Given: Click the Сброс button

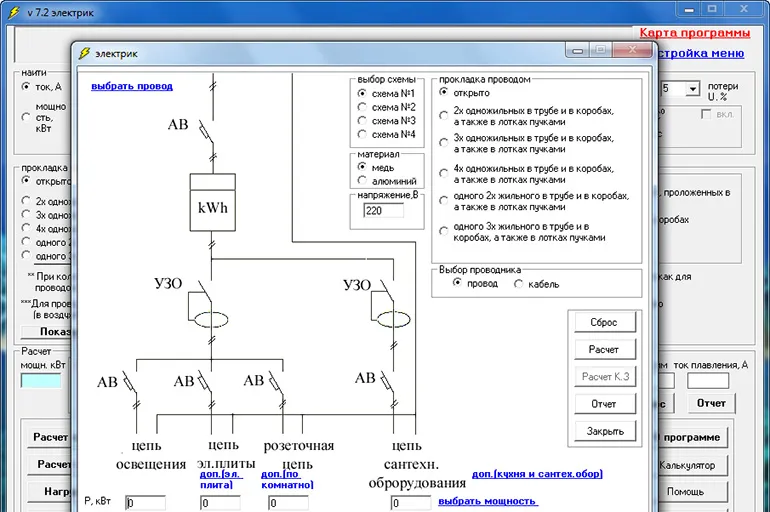Looking at the screenshot, I should (605, 323).
